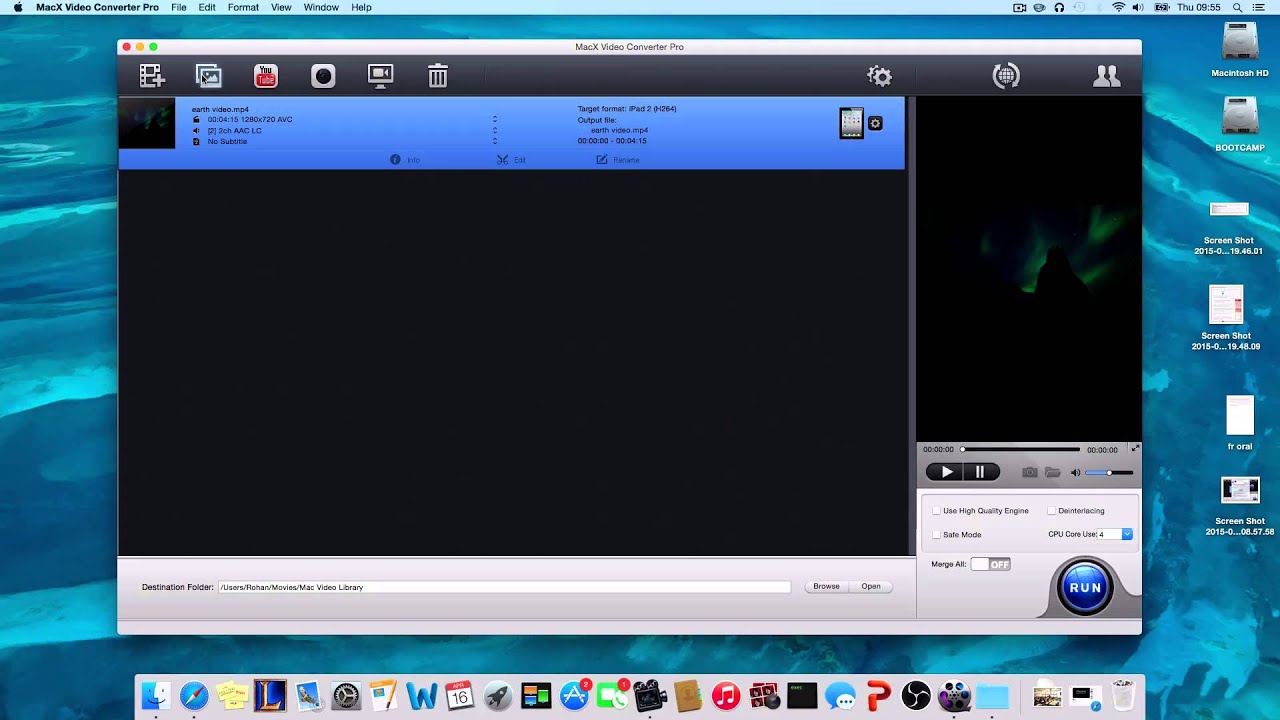1280x720 pixels.
Task: Click the Add Video toolbar icon
Action: pos(152,76)
